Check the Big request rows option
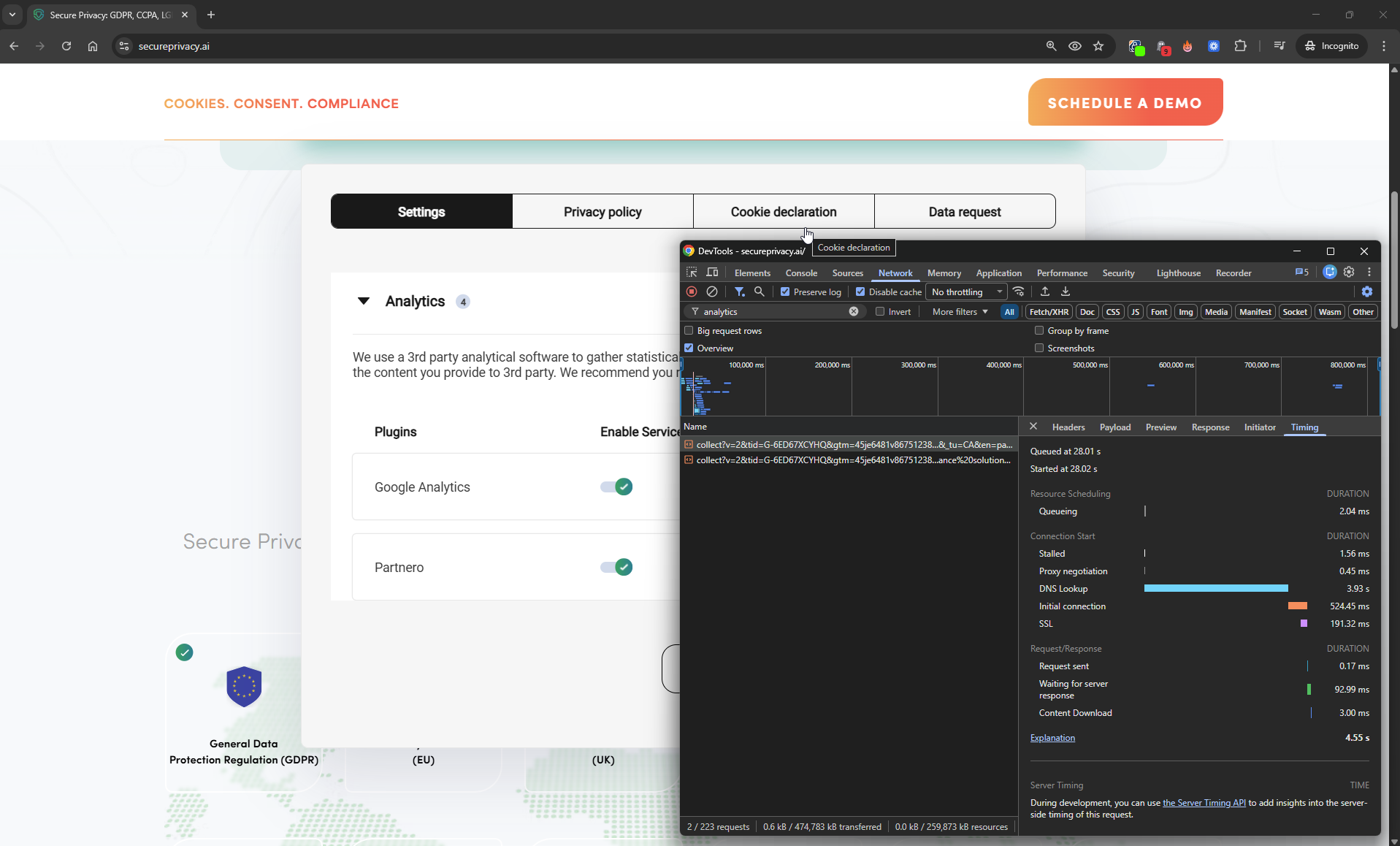Viewport: 1400px width, 846px height. click(x=689, y=330)
